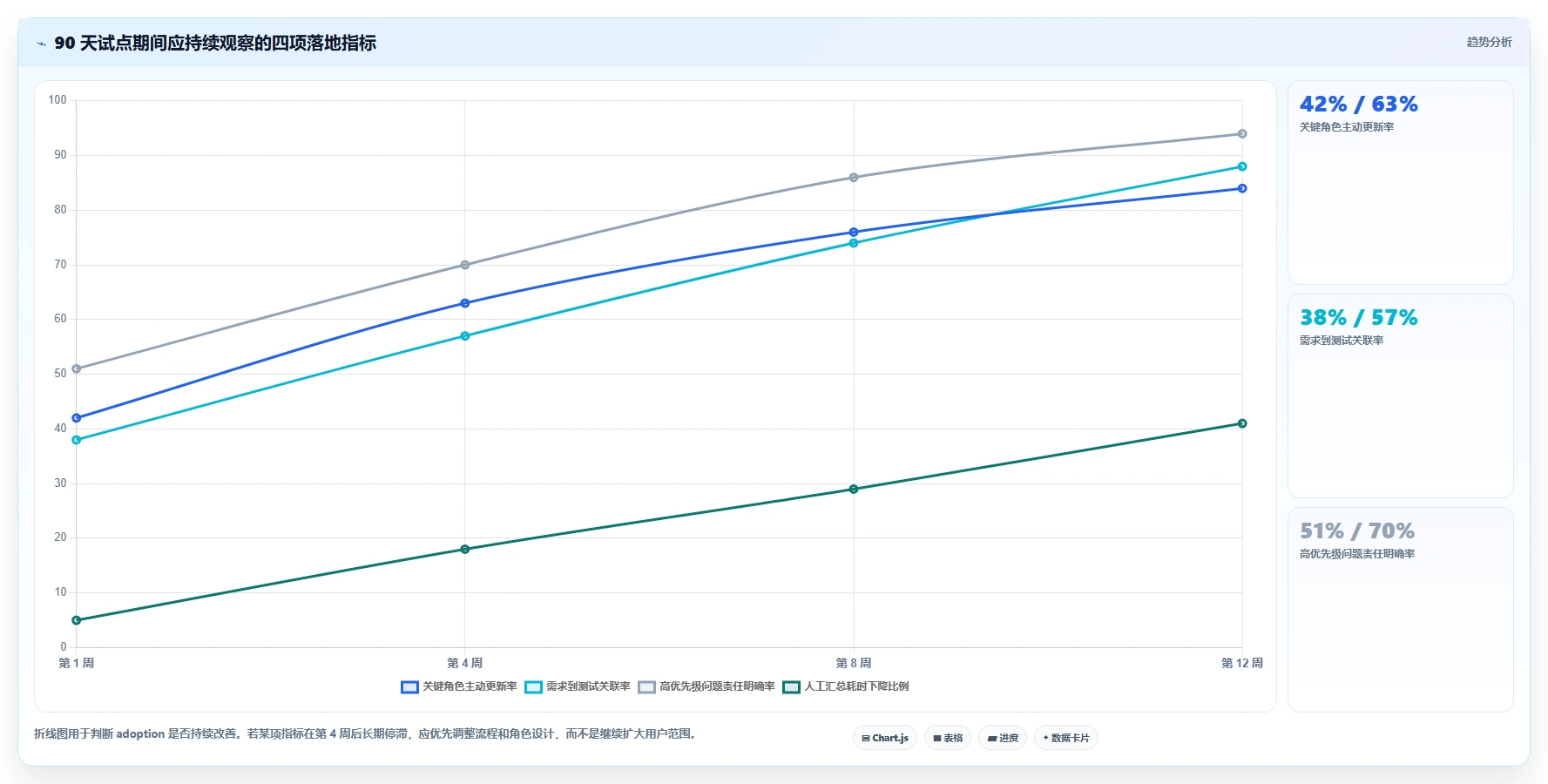
Task: Select the 数据卡片 chip
Action: (x=1066, y=738)
